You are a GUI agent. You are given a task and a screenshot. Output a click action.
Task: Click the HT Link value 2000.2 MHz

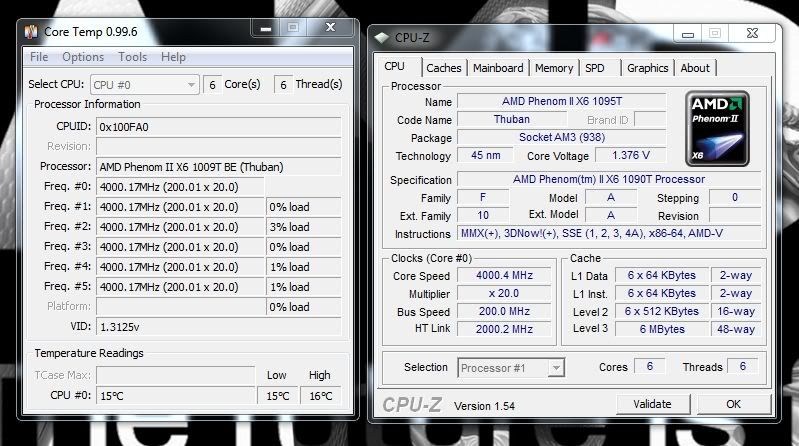(504, 329)
